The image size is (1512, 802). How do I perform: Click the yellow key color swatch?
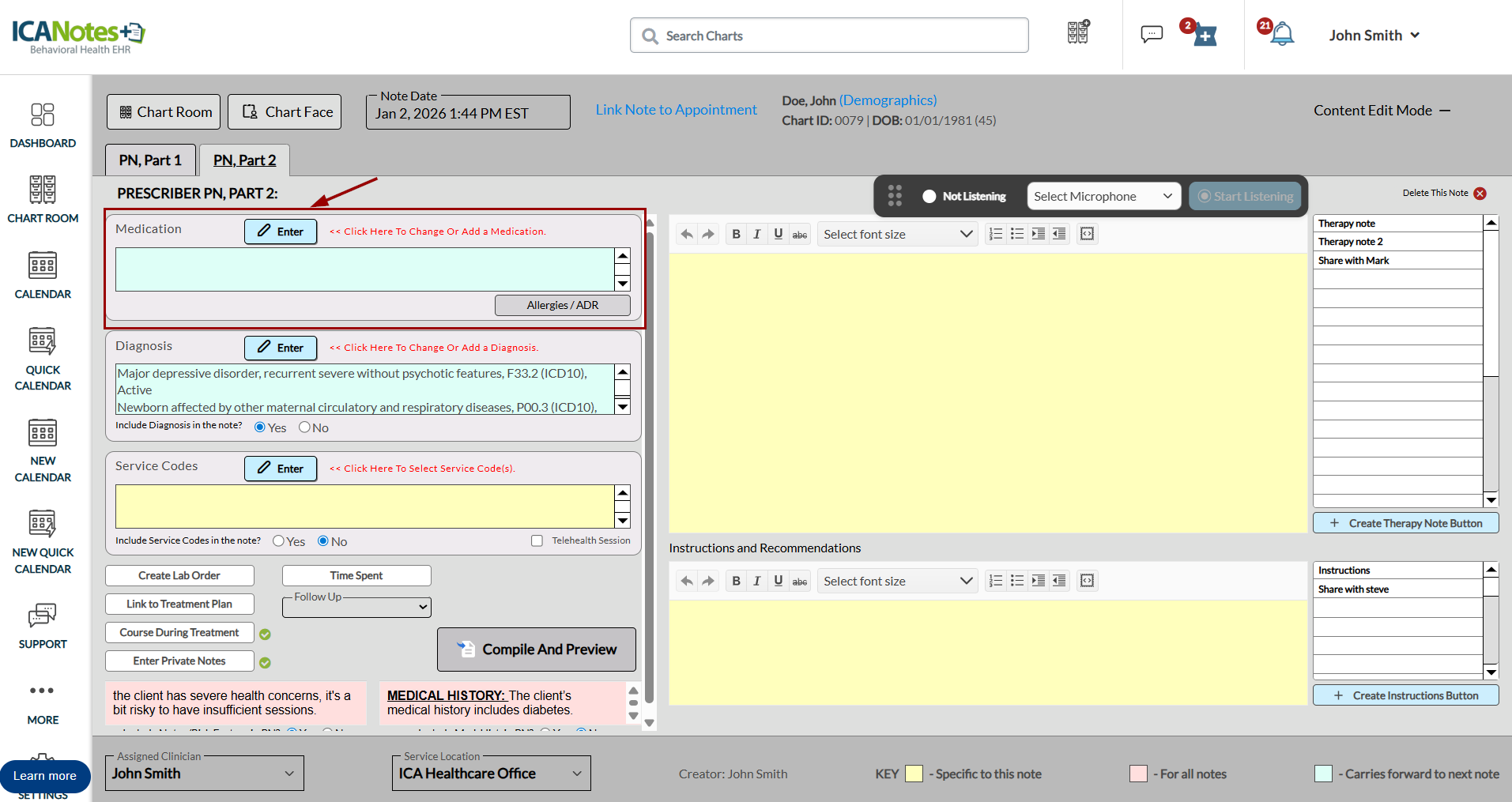pyautogui.click(x=913, y=774)
